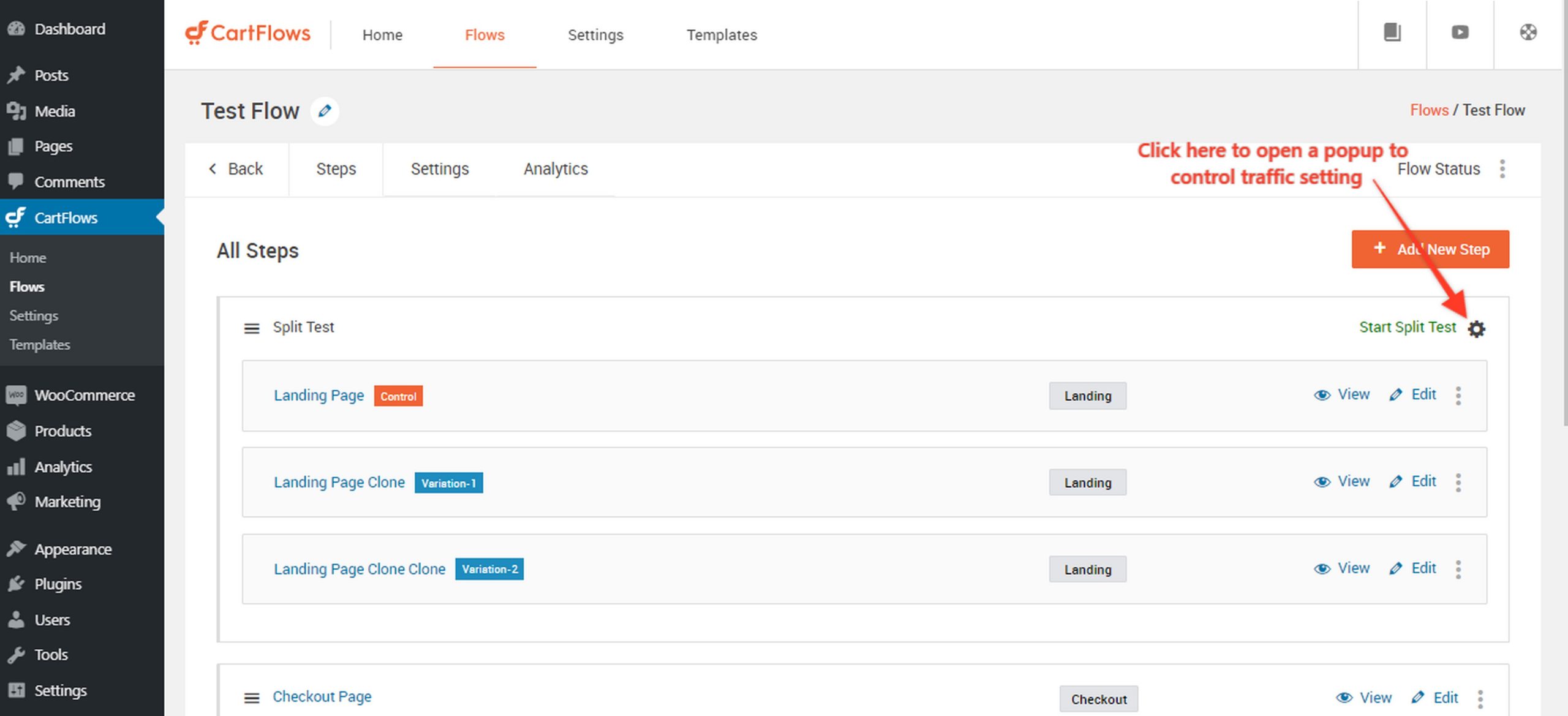Grab the drag handle beside Checkout Page
This screenshot has width=1568, height=716.
251,698
